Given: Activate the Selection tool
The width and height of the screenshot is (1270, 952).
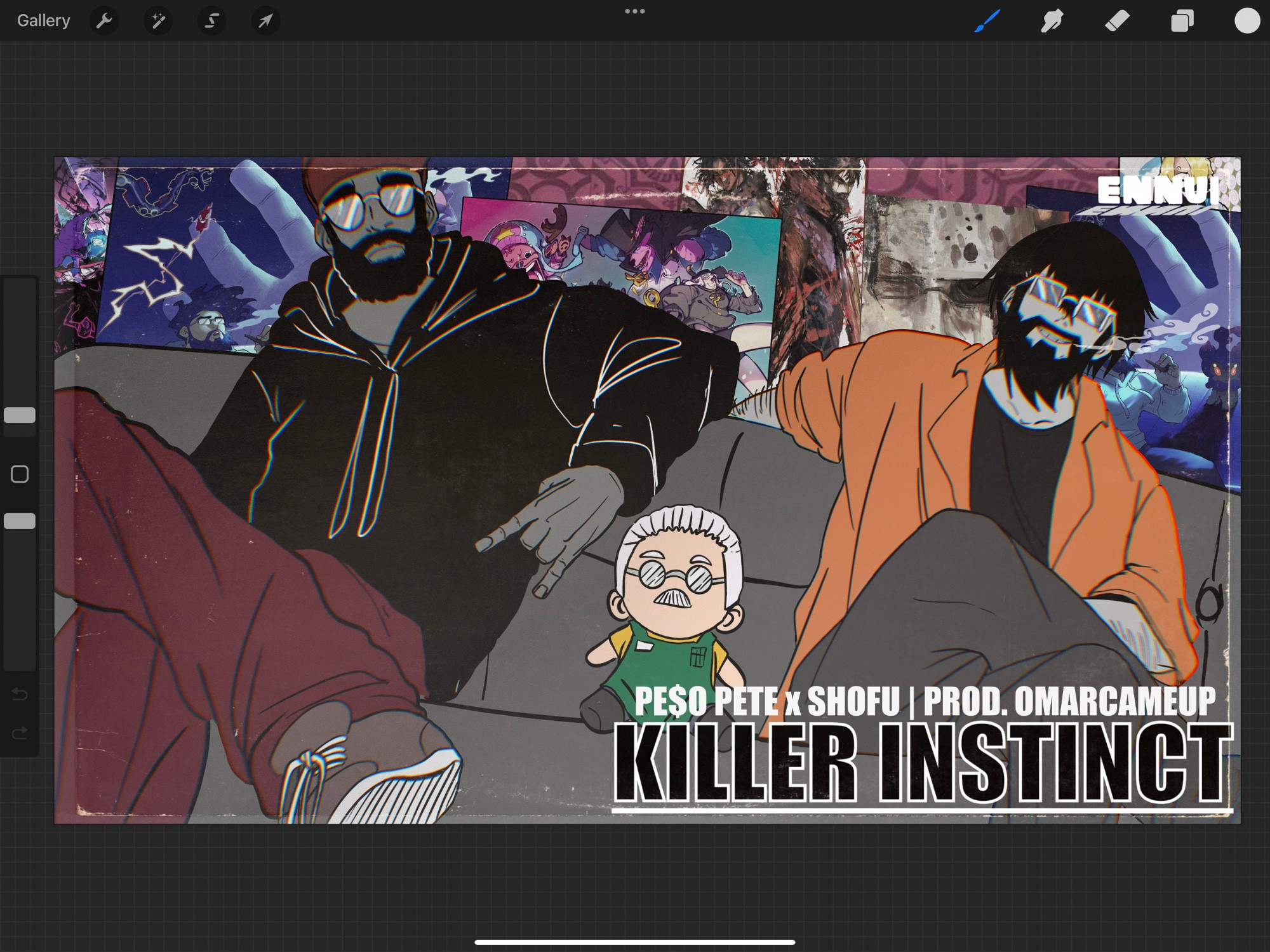Looking at the screenshot, I should coord(211,21).
